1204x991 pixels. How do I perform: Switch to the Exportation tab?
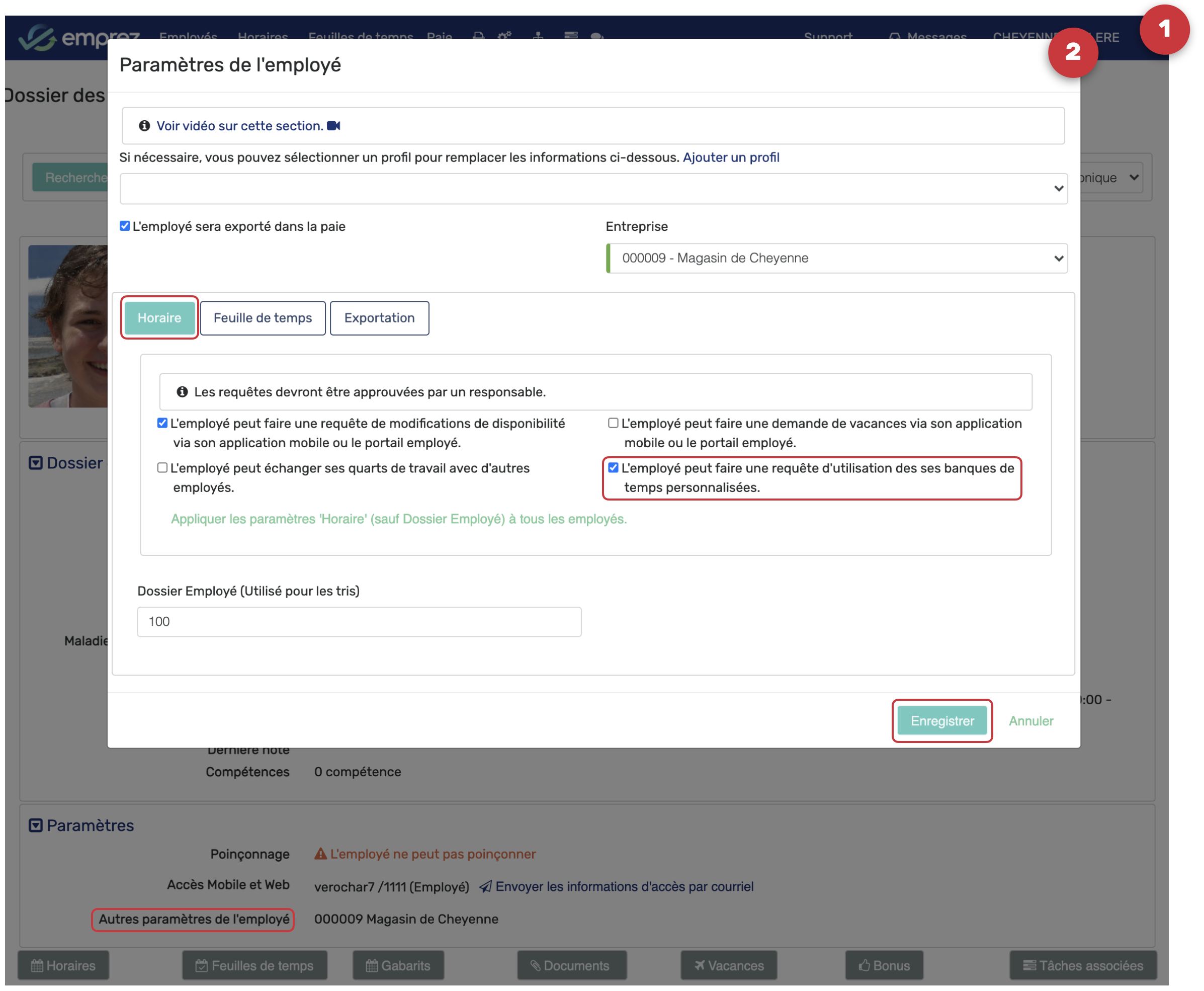pyautogui.click(x=380, y=318)
